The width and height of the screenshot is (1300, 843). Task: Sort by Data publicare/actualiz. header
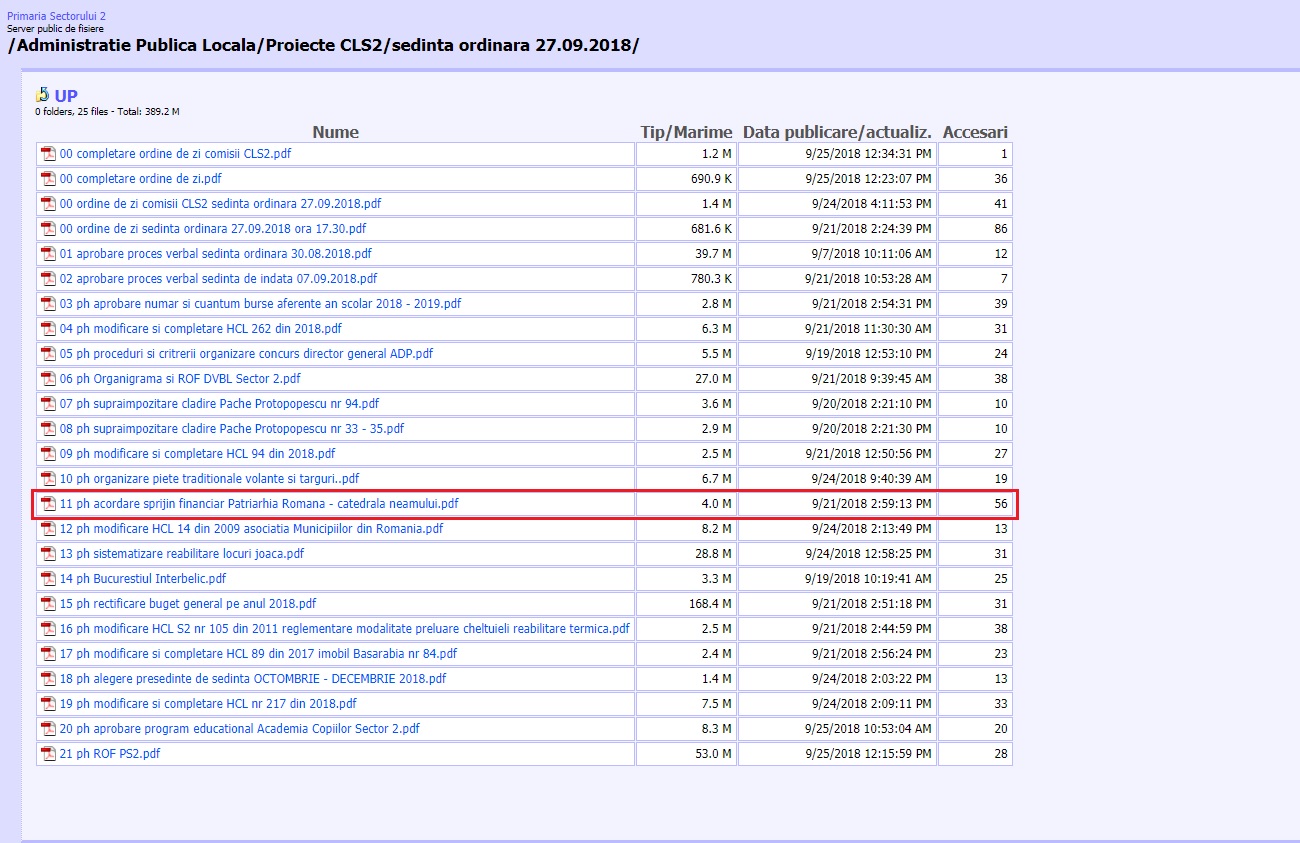point(837,132)
